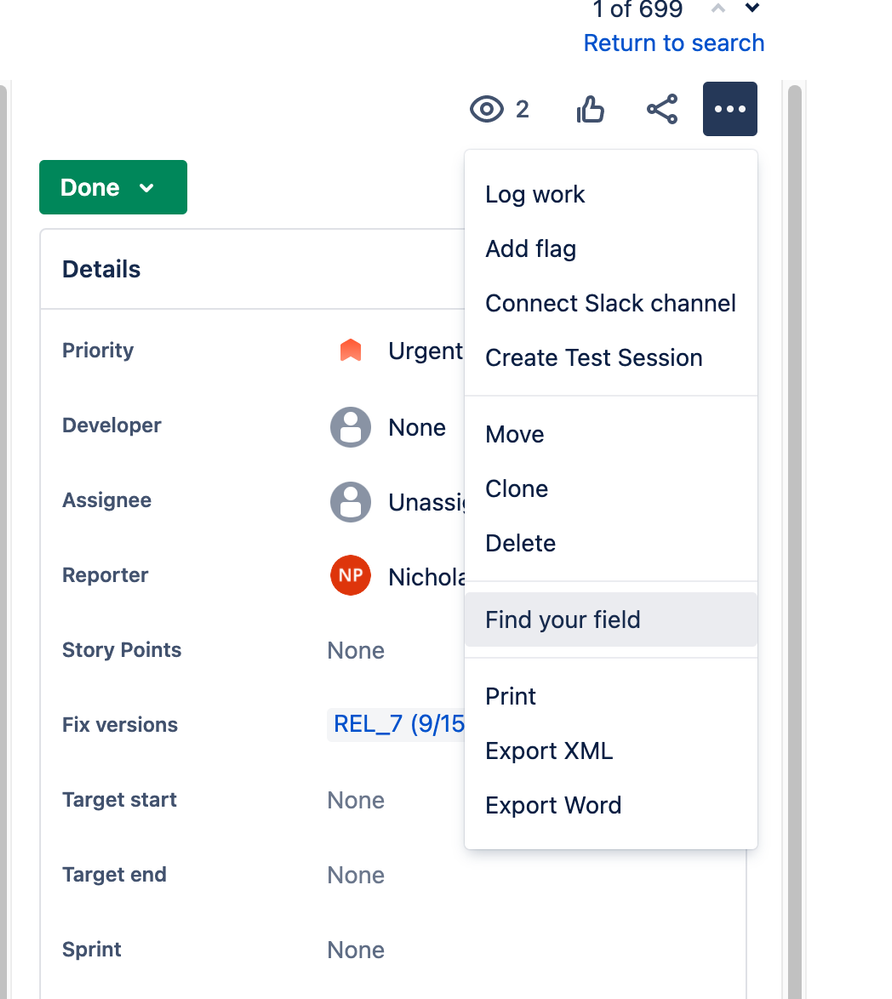Click the Developer avatar icon
892x999 pixels.
[x=350, y=427]
